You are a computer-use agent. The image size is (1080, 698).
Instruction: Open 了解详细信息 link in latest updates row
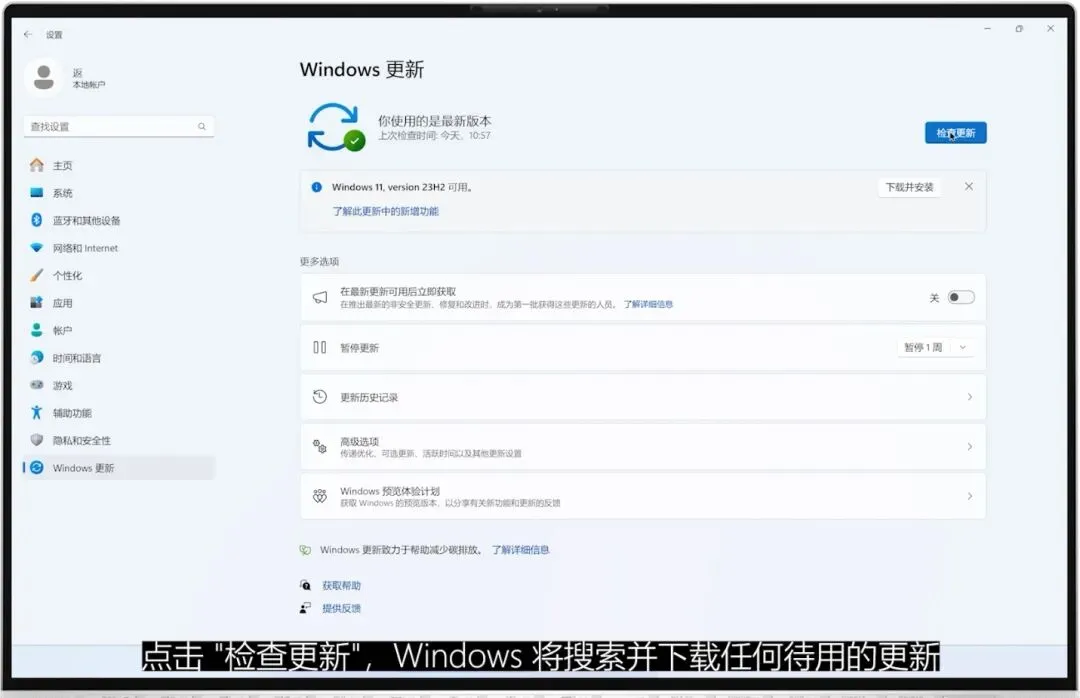648,304
